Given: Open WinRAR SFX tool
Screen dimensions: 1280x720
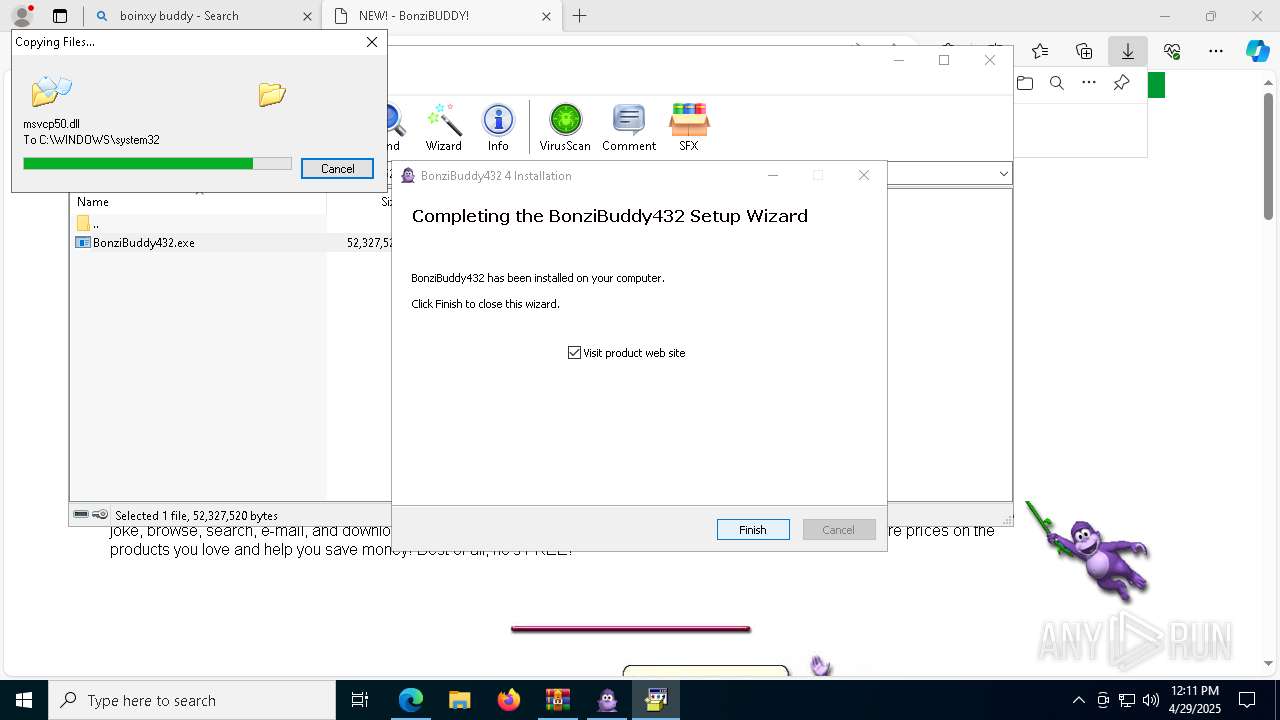Looking at the screenshot, I should 689,127.
